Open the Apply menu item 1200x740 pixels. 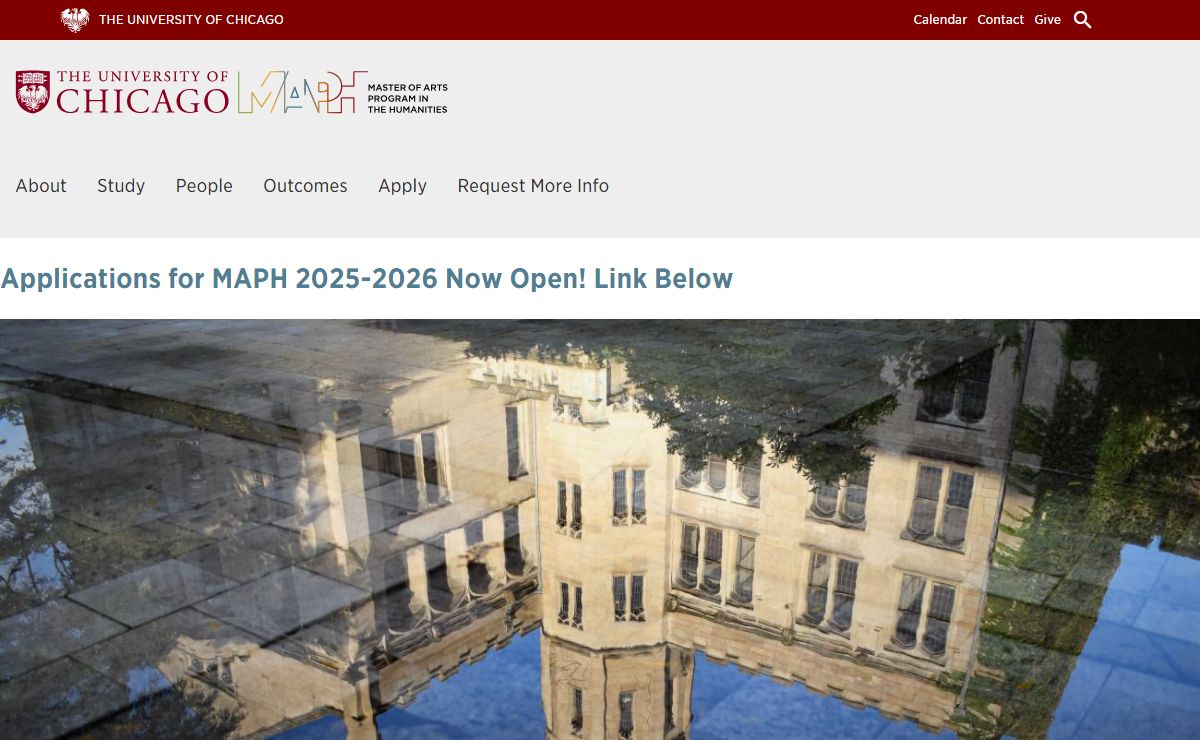(x=402, y=186)
